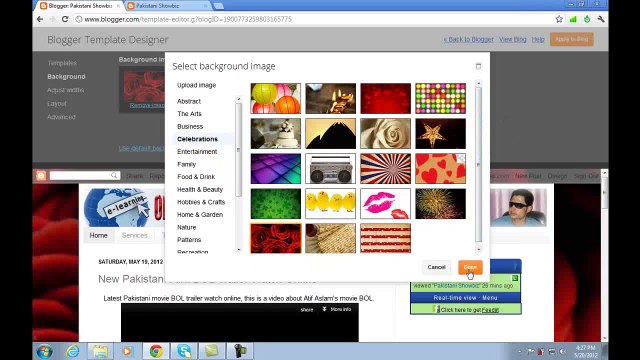Select the Abstract category
Screen dimensions: 640x360
pyautogui.click(x=189, y=101)
